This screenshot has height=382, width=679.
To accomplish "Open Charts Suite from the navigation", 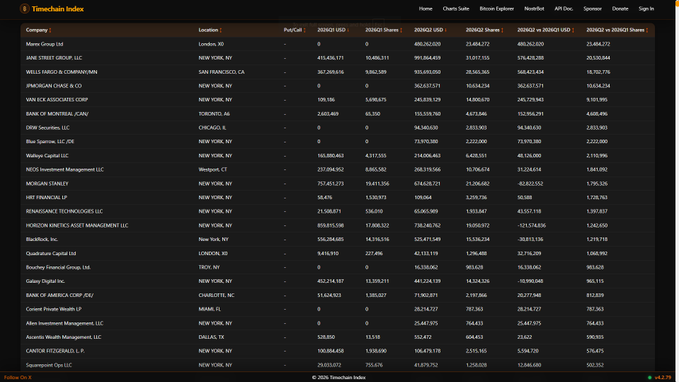I will coord(456,9).
